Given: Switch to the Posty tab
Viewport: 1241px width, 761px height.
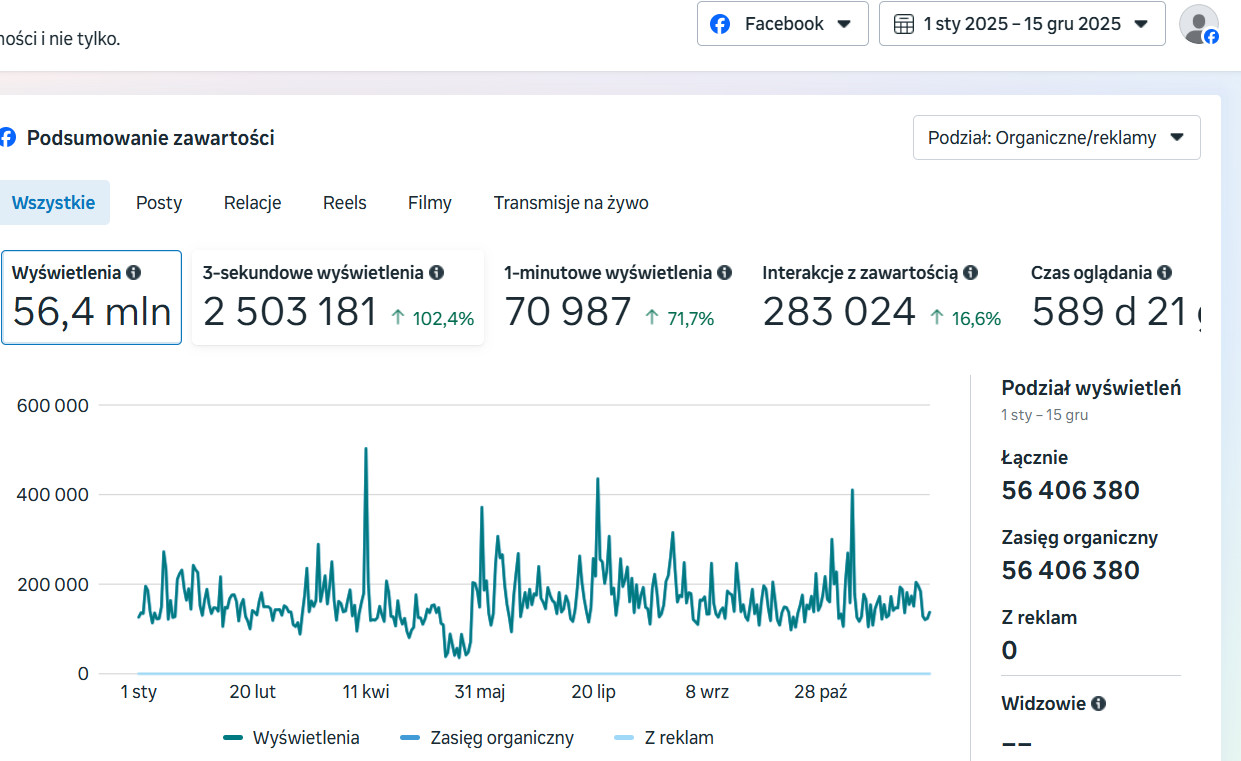Looking at the screenshot, I should pos(158,202).
